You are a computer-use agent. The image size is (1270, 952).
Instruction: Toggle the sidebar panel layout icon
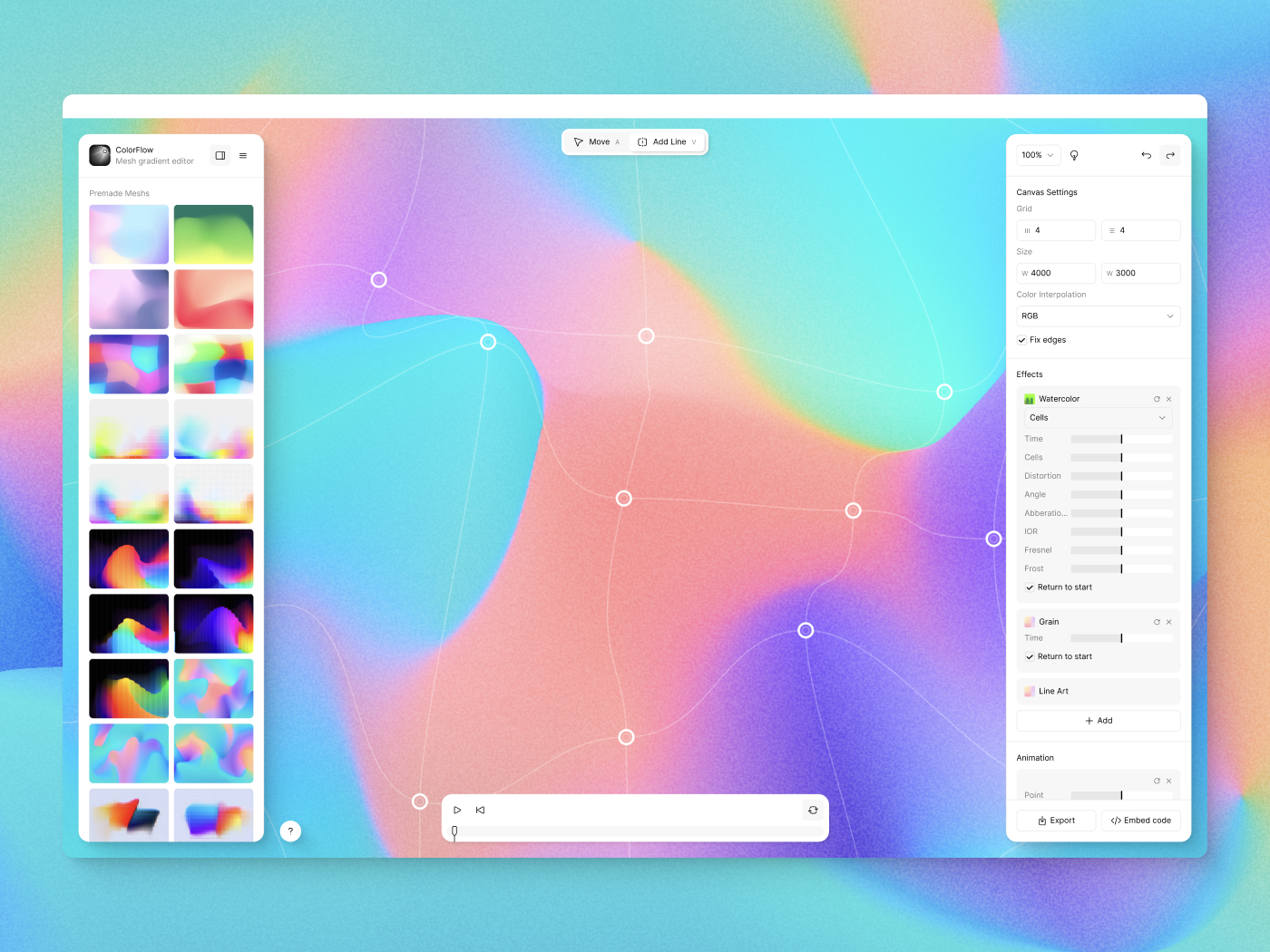pos(220,156)
